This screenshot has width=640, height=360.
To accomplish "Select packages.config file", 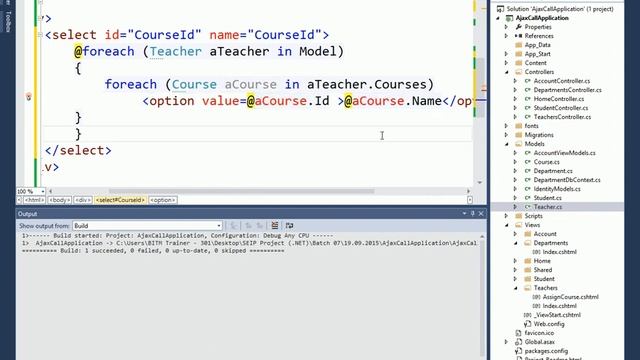I will tap(546, 351).
